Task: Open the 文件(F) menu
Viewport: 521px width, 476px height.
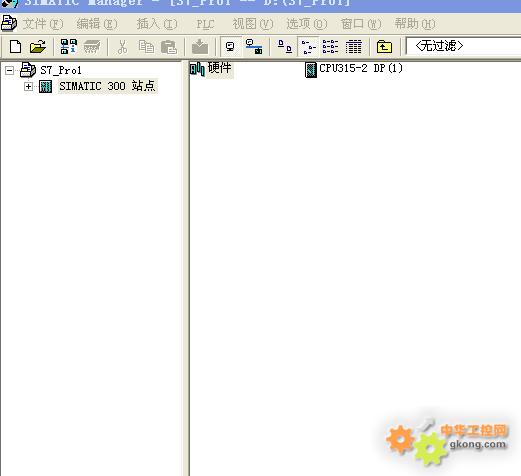Action: [x=43, y=24]
